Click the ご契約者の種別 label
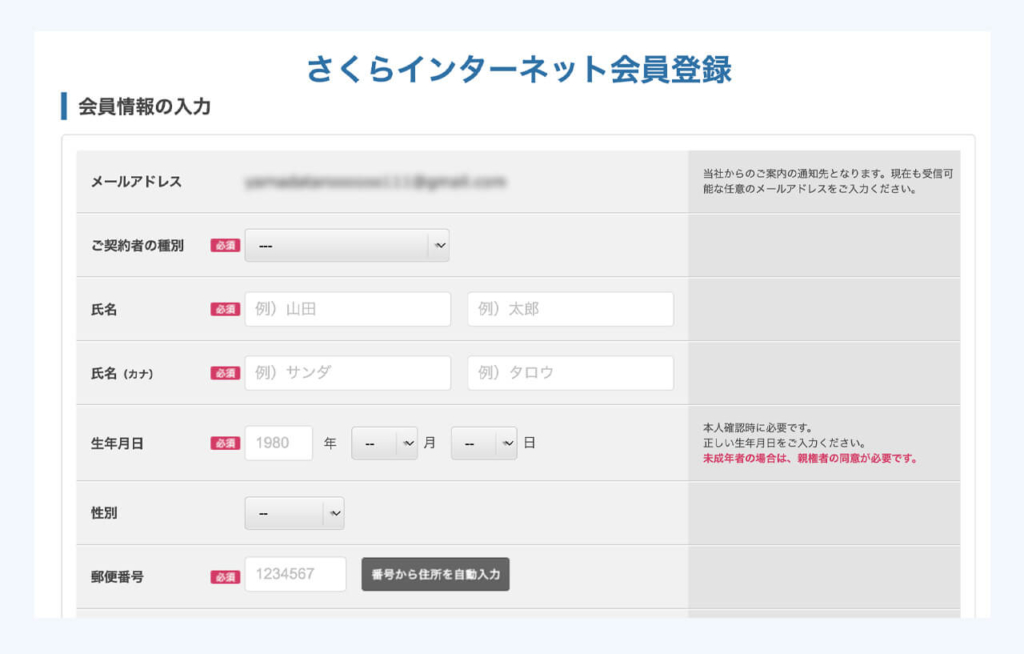Viewport: 1024px width, 654px height. click(137, 246)
